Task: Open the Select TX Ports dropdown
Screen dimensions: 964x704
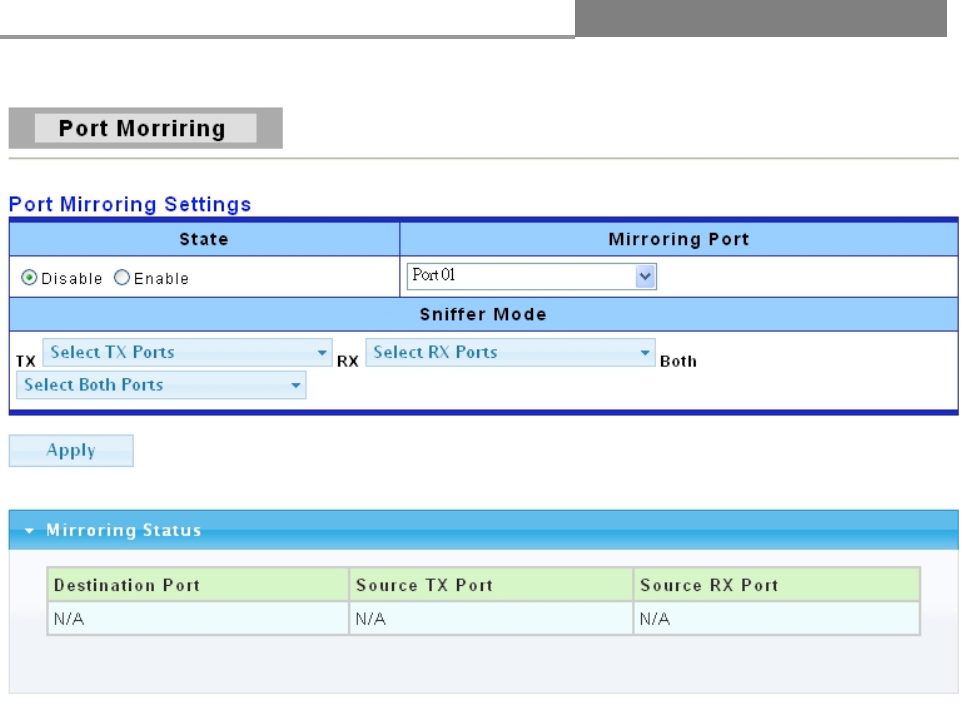Action: 188,352
